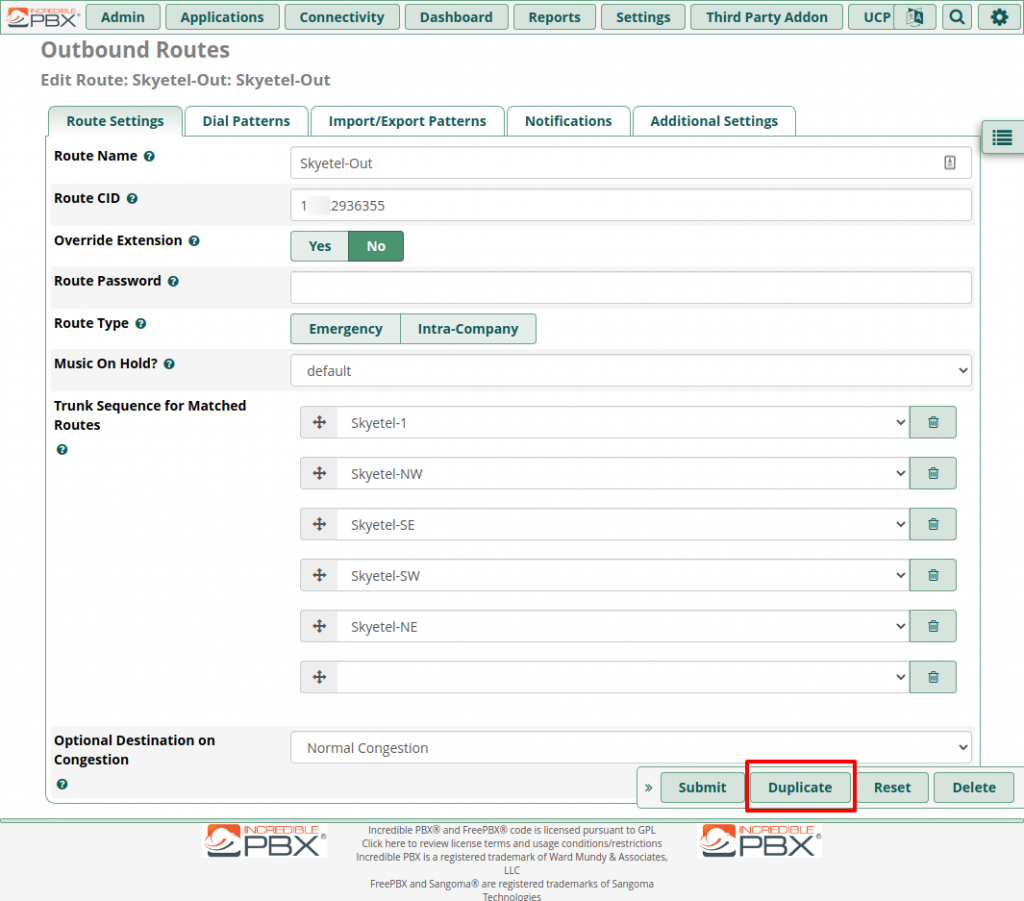
Task: Grab the move handle for the empty trunk row
Action: coord(319,677)
